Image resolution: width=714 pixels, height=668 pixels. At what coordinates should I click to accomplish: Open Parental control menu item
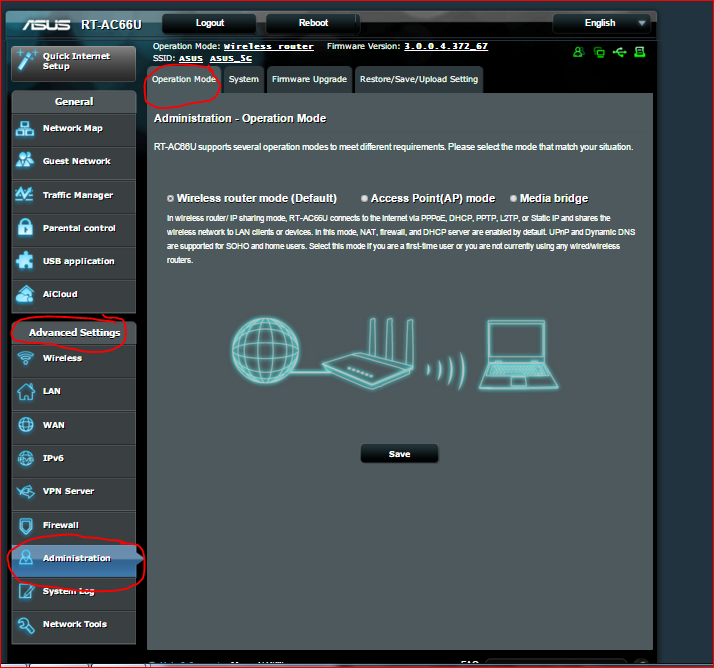(74, 229)
